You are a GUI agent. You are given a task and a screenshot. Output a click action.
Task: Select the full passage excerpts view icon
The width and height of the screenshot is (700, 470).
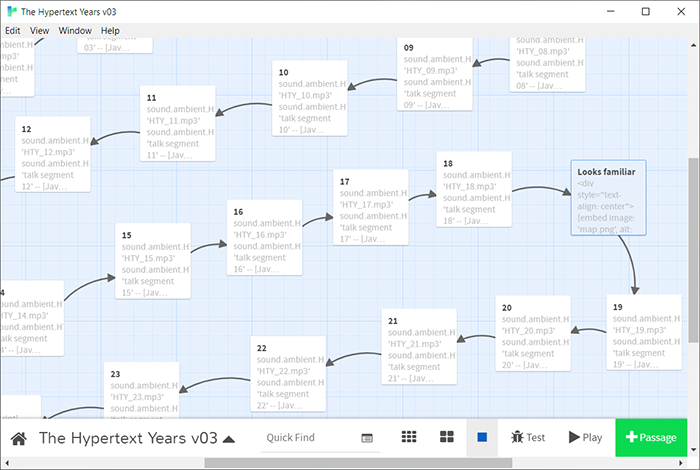pyautogui.click(x=482, y=437)
